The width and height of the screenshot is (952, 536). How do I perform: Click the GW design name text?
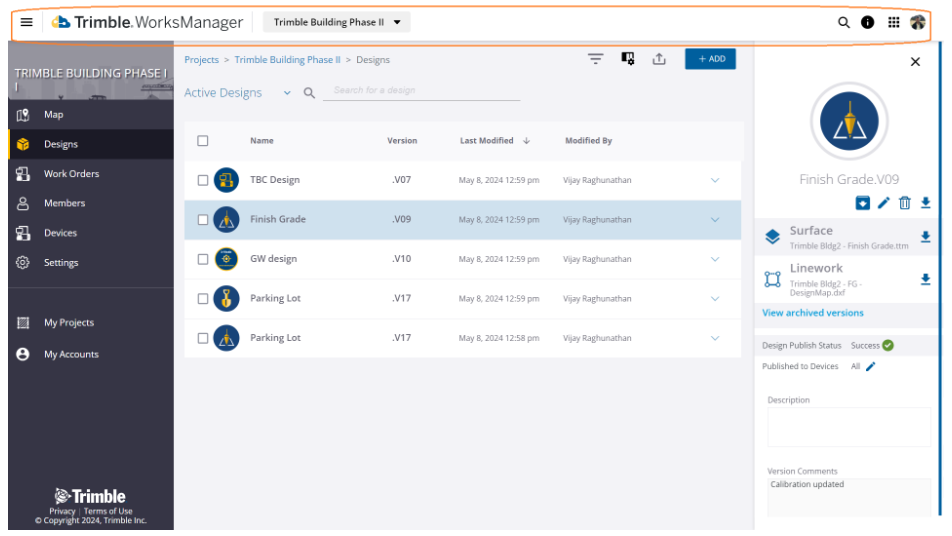[x=273, y=259]
